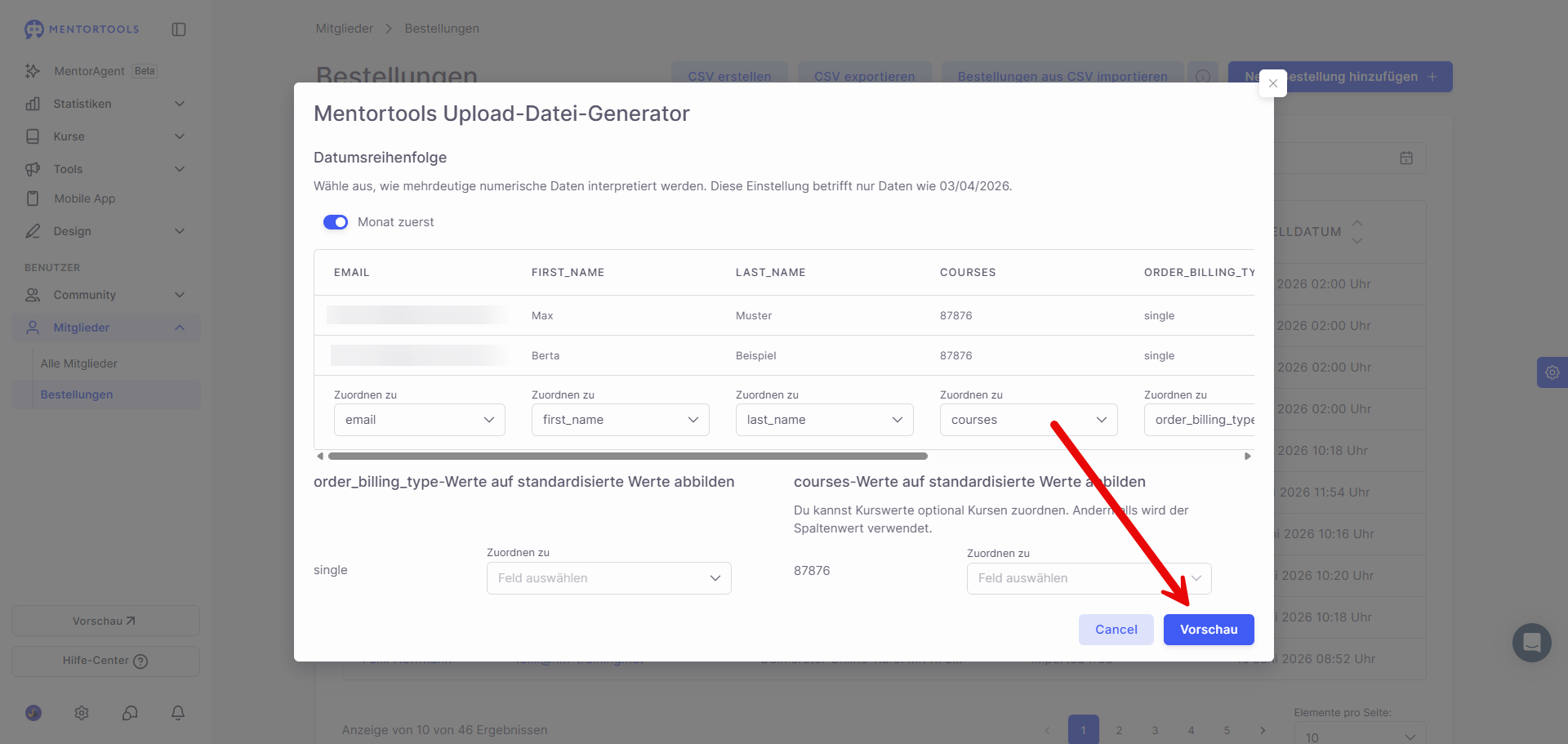The height and width of the screenshot is (744, 1568).
Task: Click the left scroll arrow of the mapping table
Action: pos(320,457)
